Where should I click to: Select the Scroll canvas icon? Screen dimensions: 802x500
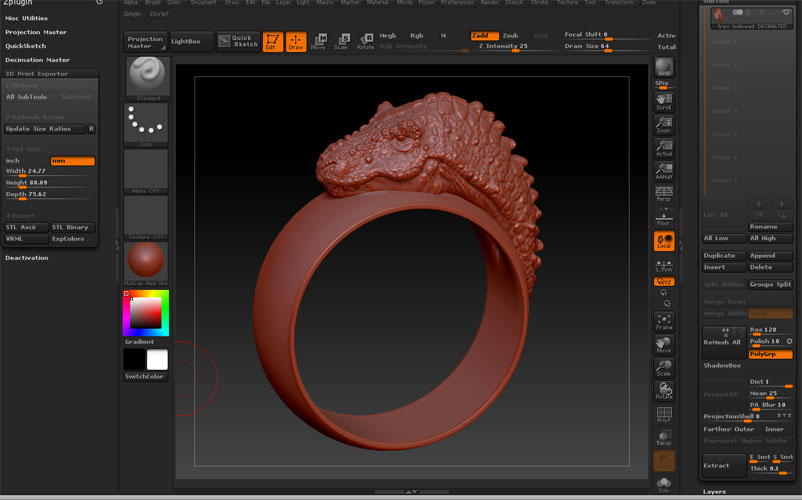click(x=664, y=102)
